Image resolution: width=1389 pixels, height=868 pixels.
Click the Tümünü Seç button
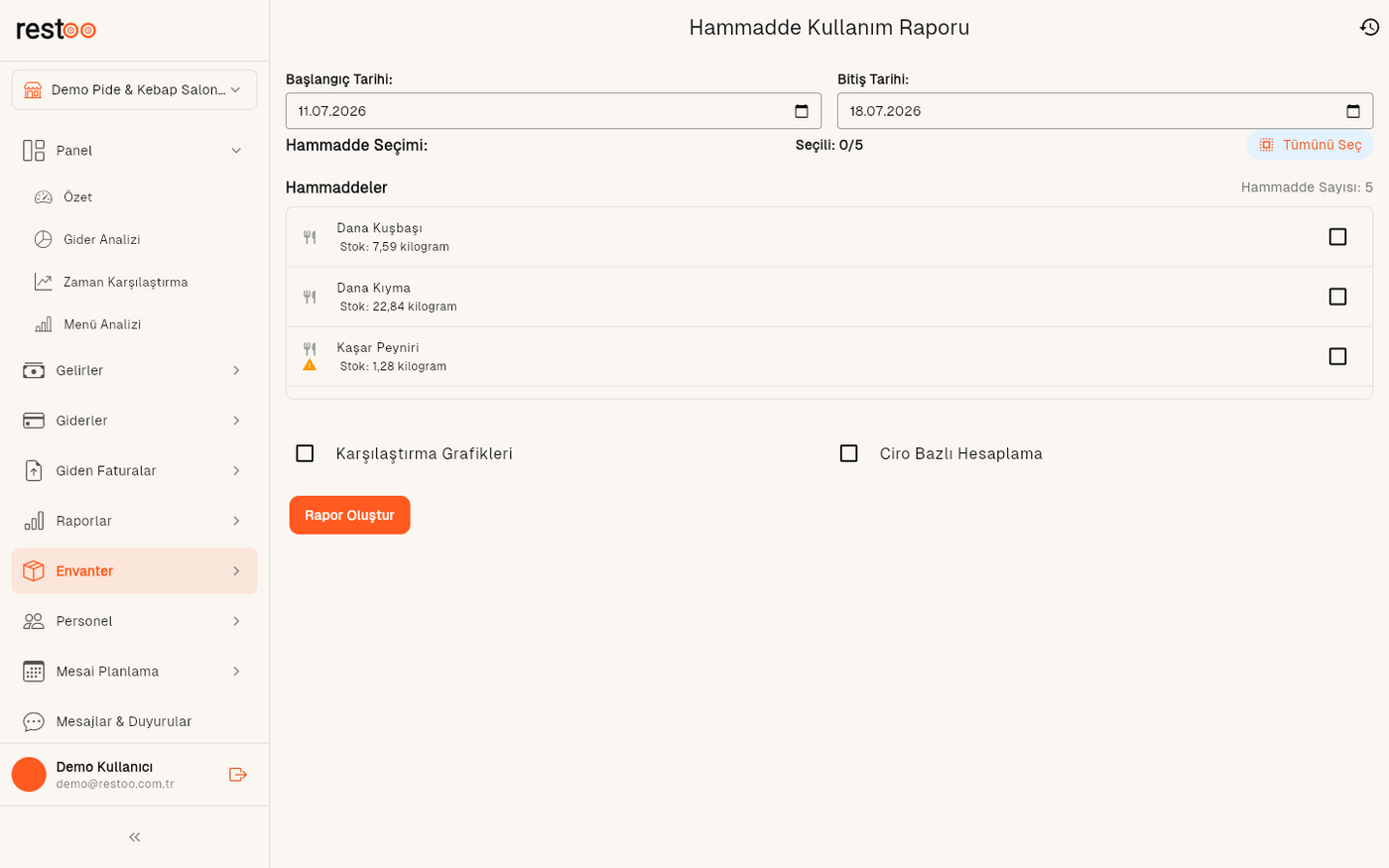coord(1310,146)
